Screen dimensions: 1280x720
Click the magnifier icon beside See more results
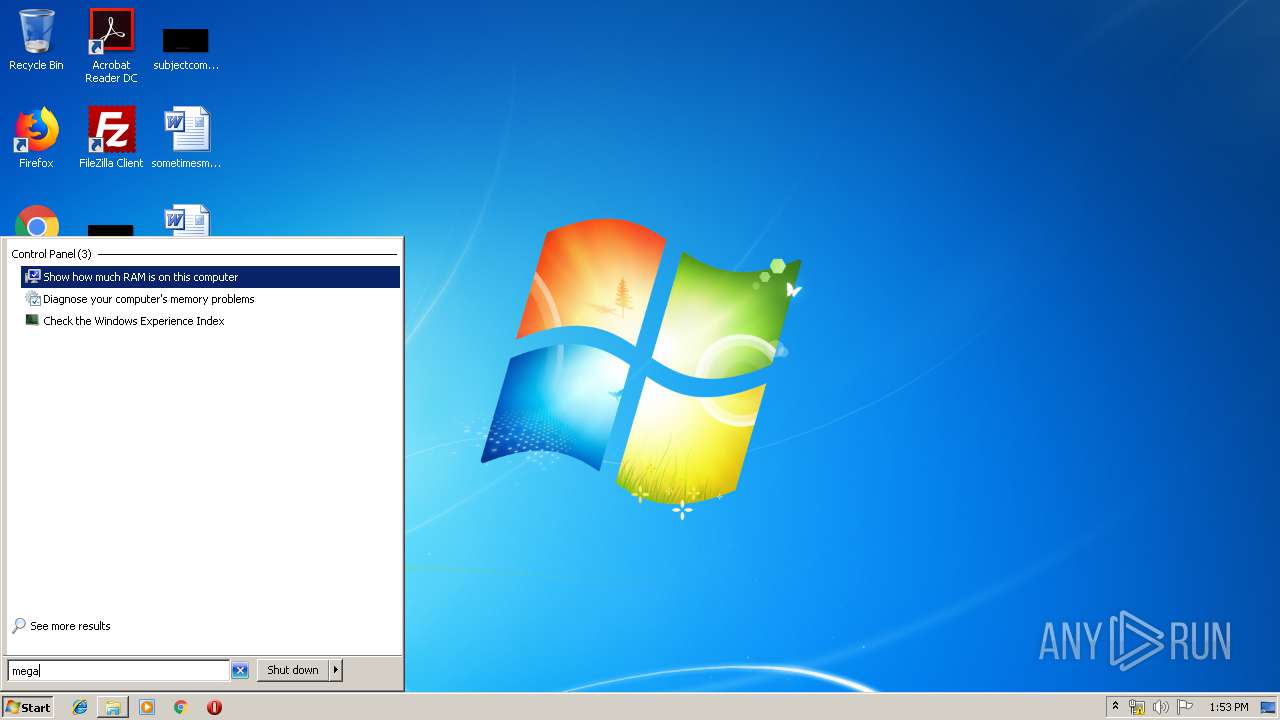click(x=19, y=626)
